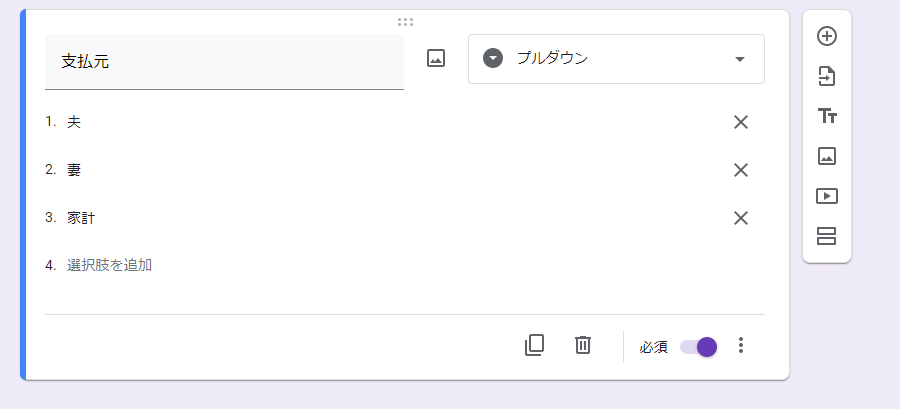Remove option 家計 with its X
The width and height of the screenshot is (900, 409).
740,218
